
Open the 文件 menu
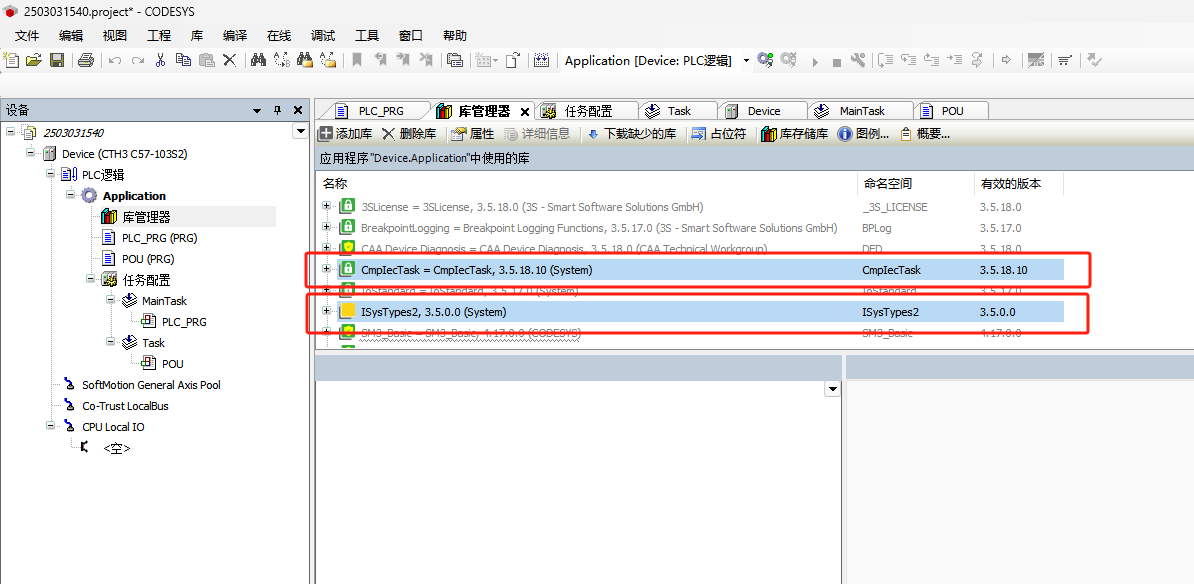click(27, 36)
